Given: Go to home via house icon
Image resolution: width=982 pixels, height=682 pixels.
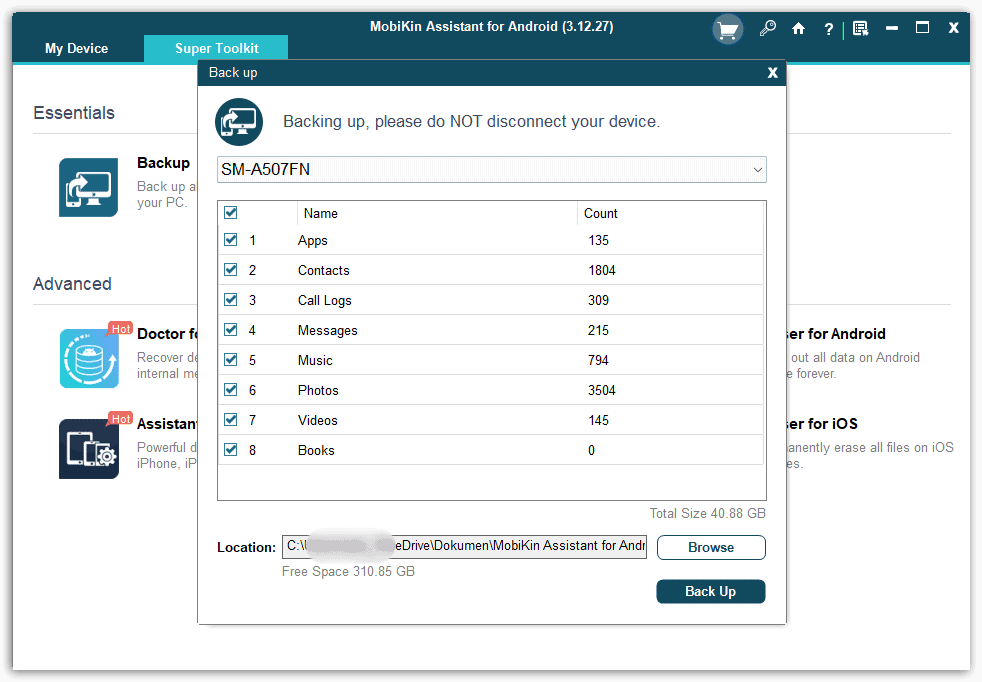Looking at the screenshot, I should (798, 28).
